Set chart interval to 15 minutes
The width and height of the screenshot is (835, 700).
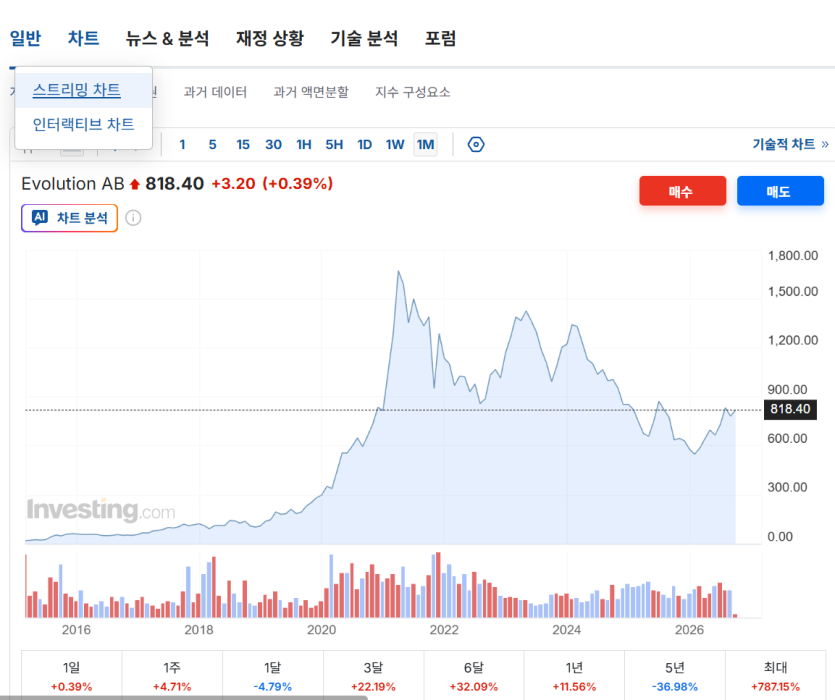243,144
